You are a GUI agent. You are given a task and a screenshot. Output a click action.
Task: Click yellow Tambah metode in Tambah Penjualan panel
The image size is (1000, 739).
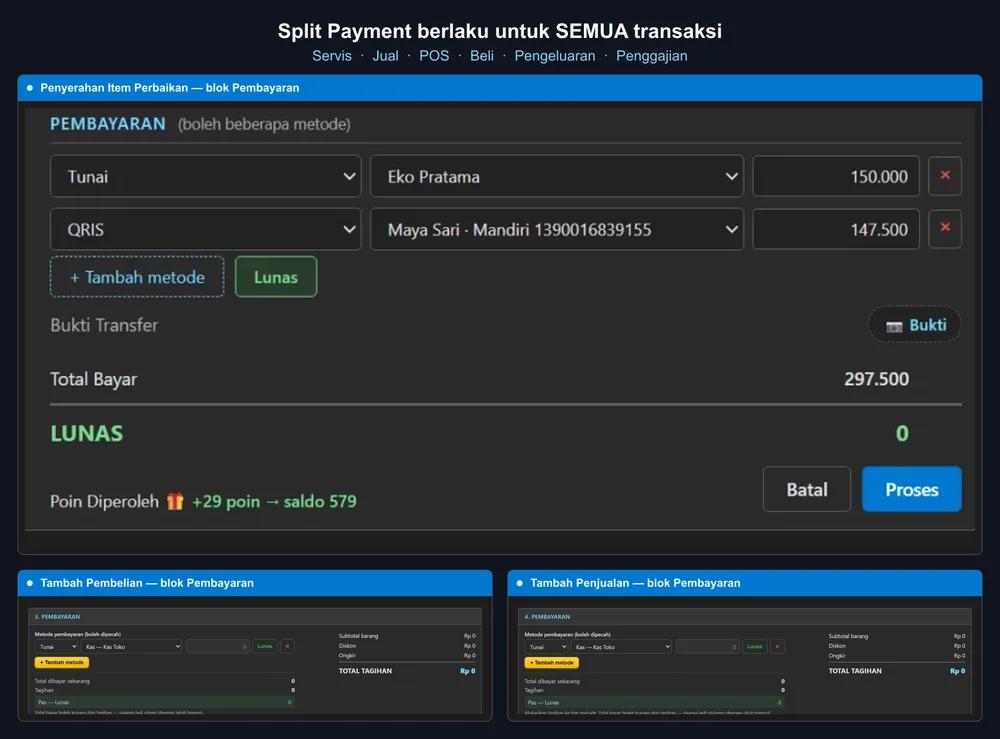(x=552, y=662)
